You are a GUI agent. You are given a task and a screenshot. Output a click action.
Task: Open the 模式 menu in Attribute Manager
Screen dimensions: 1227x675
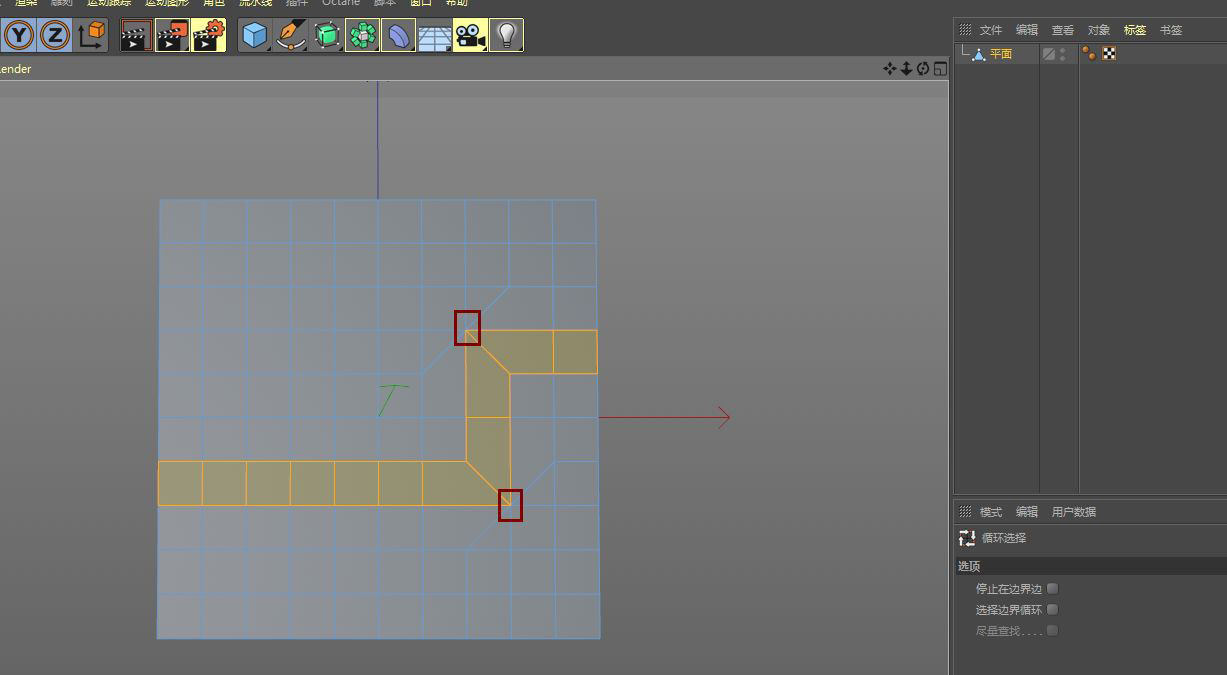[990, 512]
